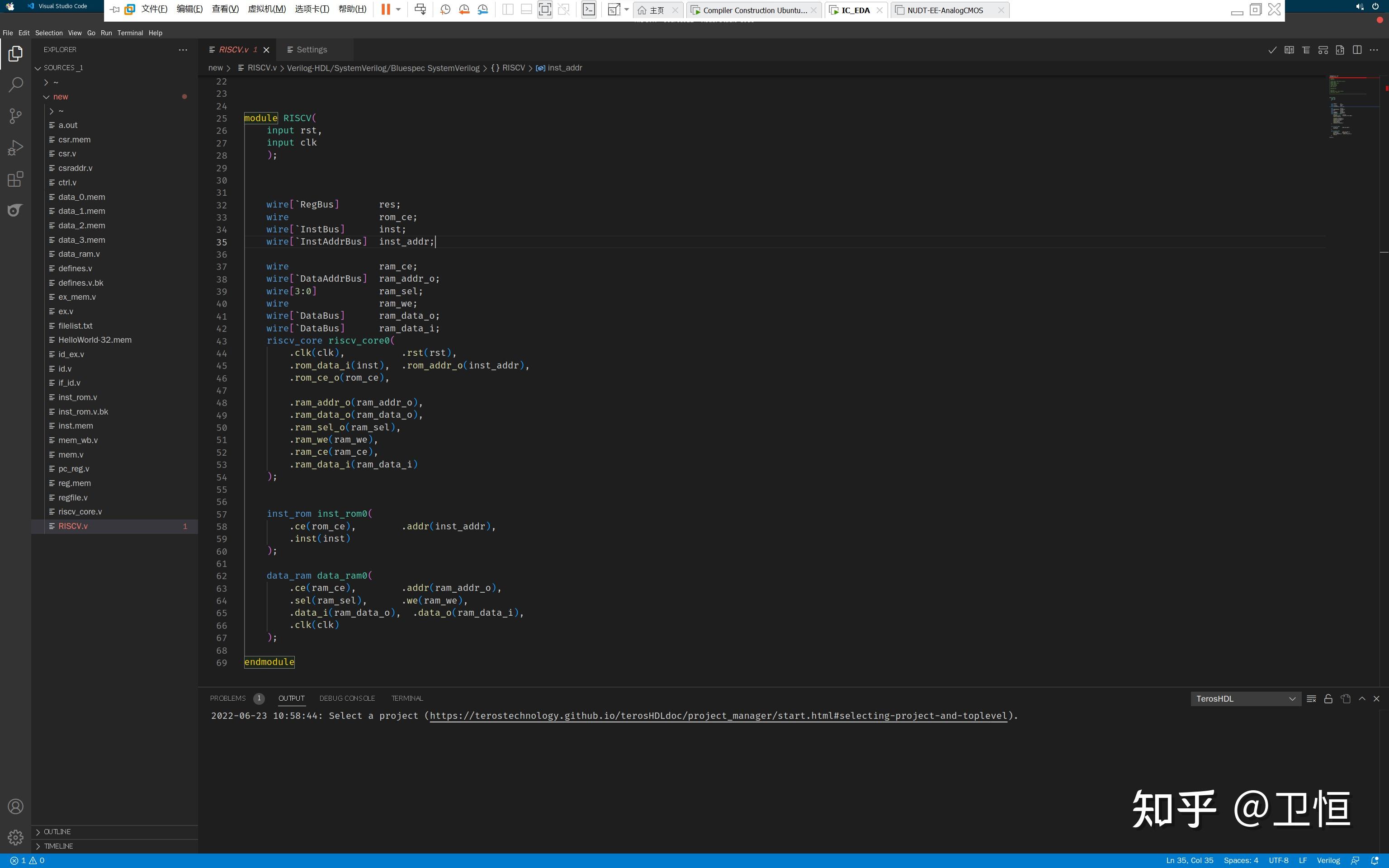
Task: Split the editor using the split icon
Action: [1357, 50]
